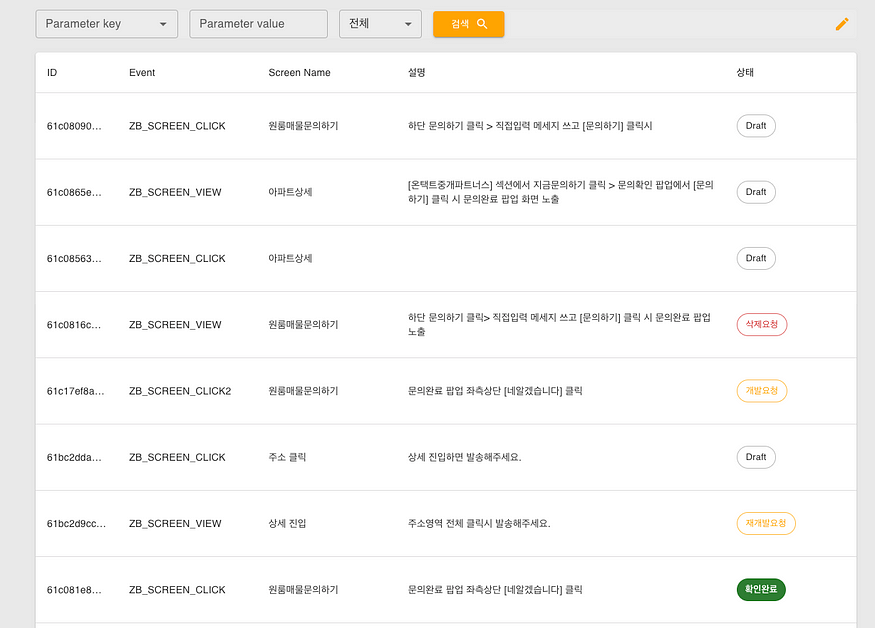The height and width of the screenshot is (628, 875).
Task: Click ZB_SCREEN_CLICK in row 61c081e8
Action: (177, 590)
